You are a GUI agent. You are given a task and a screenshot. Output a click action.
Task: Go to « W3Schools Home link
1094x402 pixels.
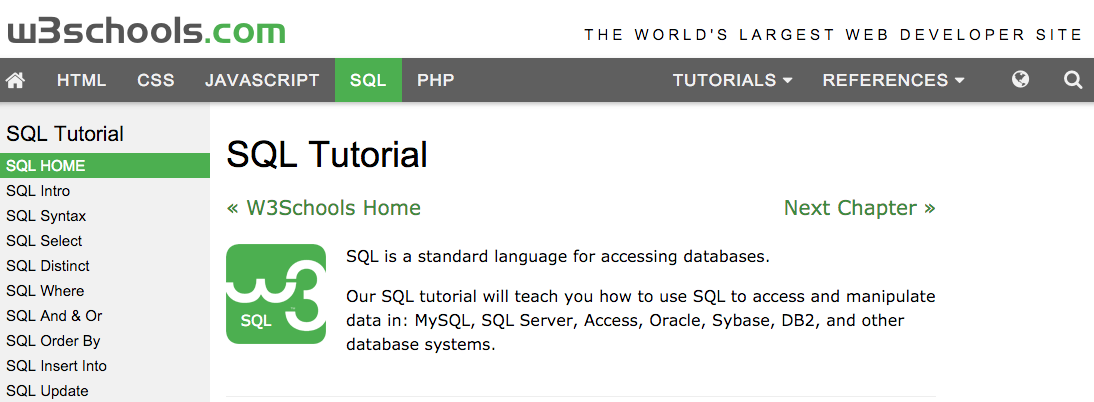(x=324, y=208)
